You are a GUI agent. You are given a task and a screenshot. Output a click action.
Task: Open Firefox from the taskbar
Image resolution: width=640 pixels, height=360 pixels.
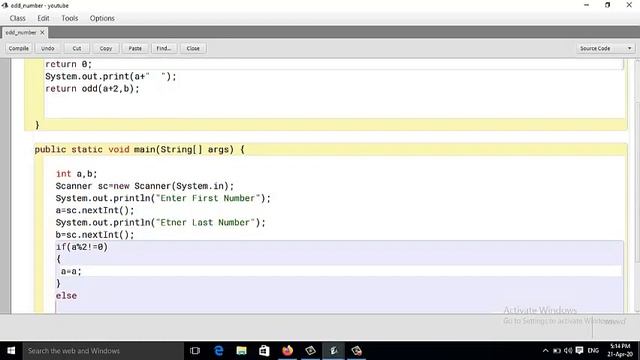click(288, 351)
